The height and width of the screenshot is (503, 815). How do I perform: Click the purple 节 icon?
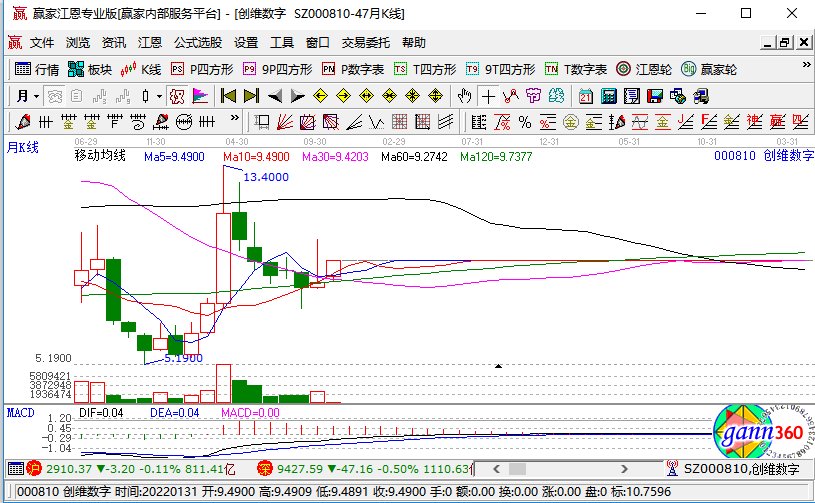point(534,96)
